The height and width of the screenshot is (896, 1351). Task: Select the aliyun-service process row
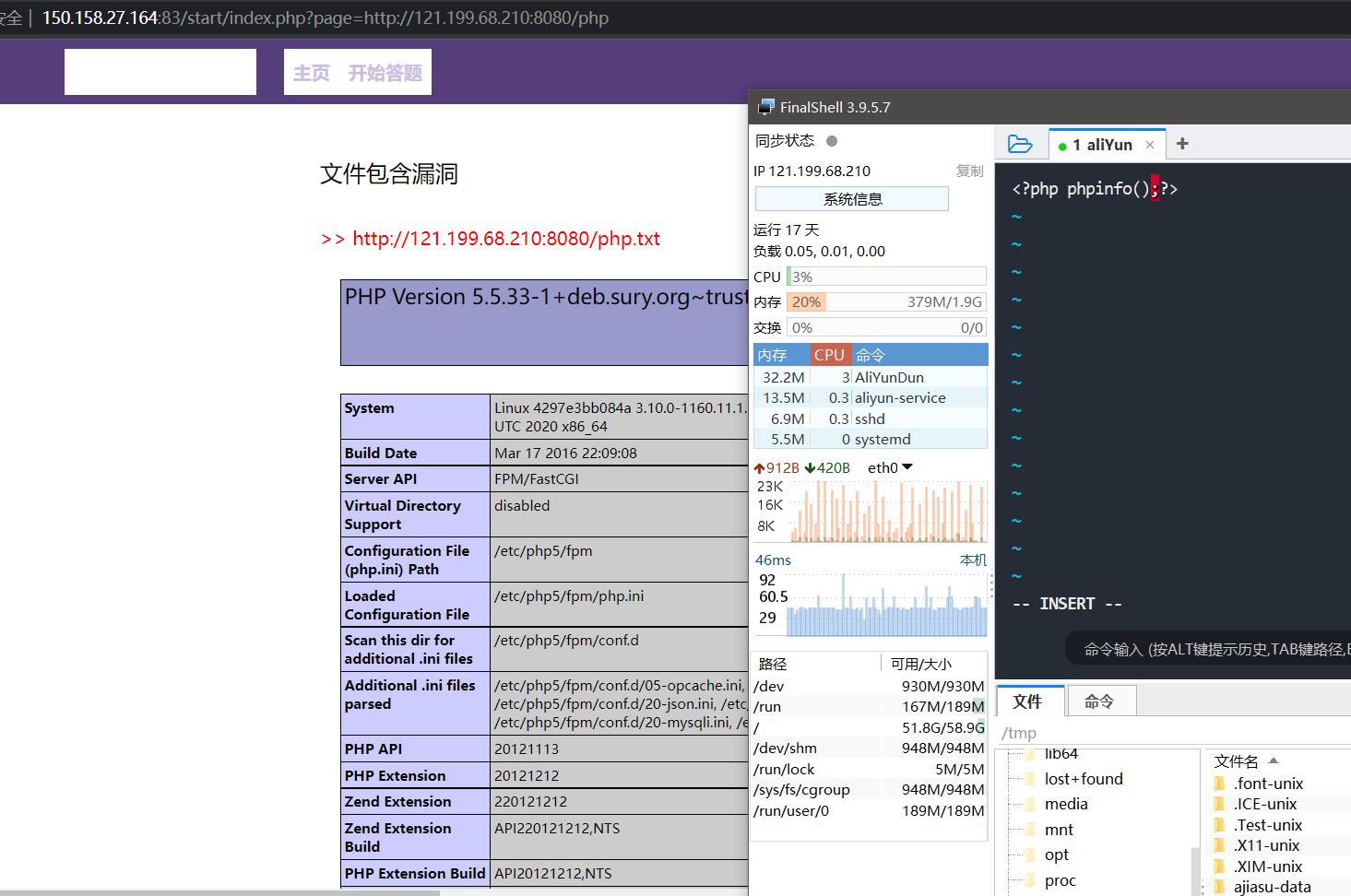click(871, 397)
